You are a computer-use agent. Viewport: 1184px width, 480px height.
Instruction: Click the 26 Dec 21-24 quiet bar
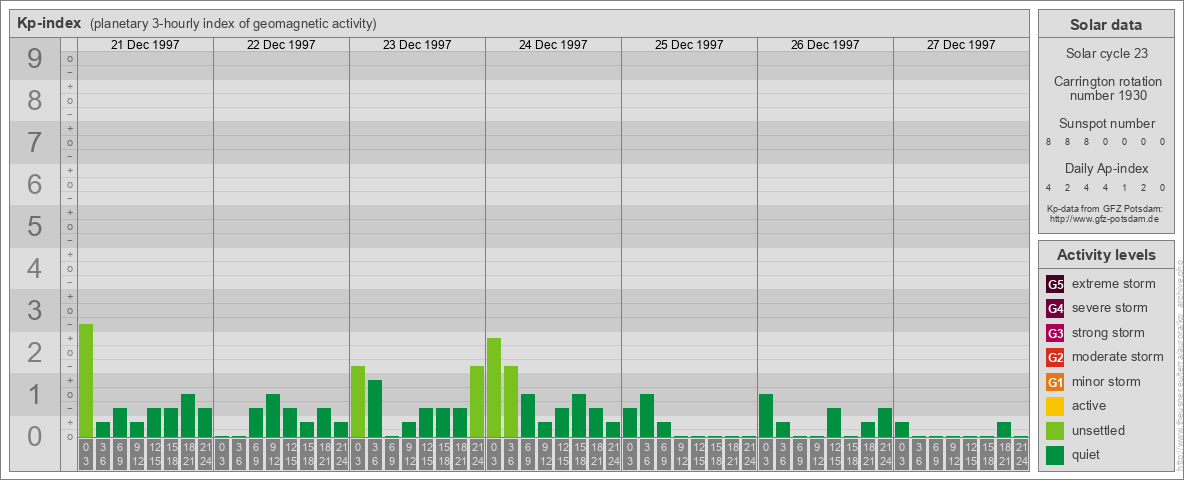(884, 423)
